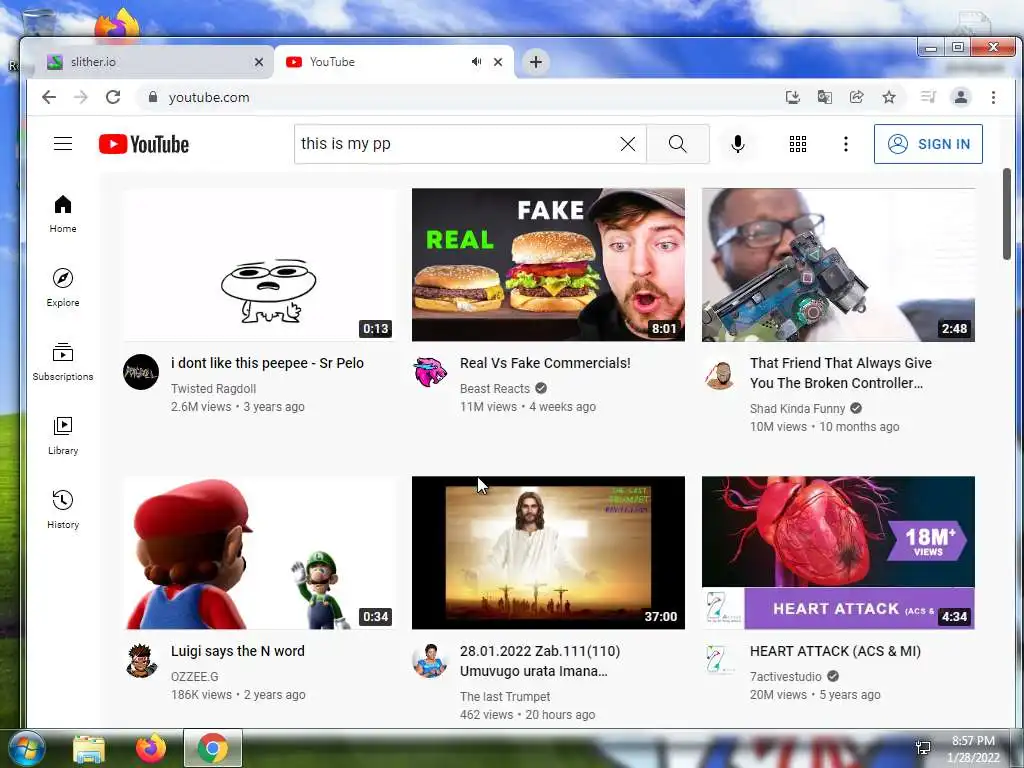Screen dimensions: 1024x768
Task: Select the YouTube tab
Action: [392, 62]
